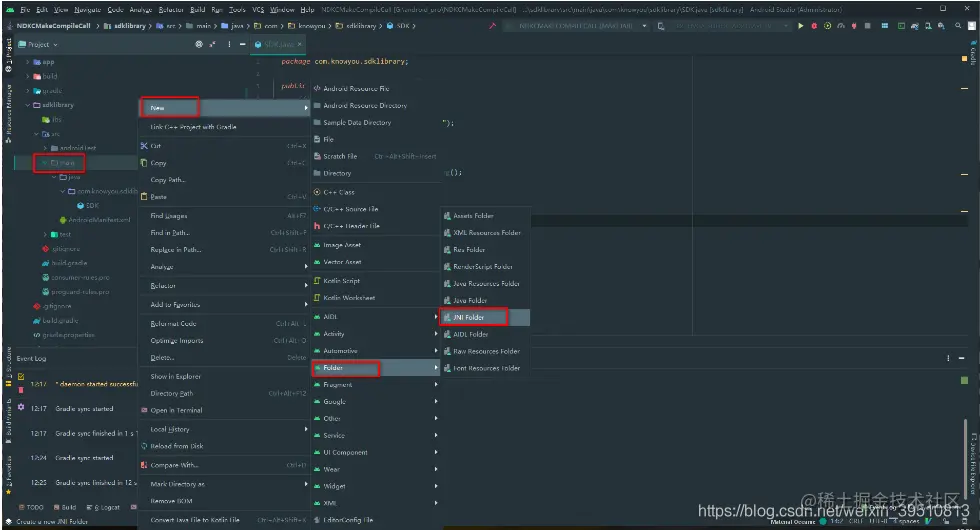Click the Cut scissors entry

click(x=223, y=146)
